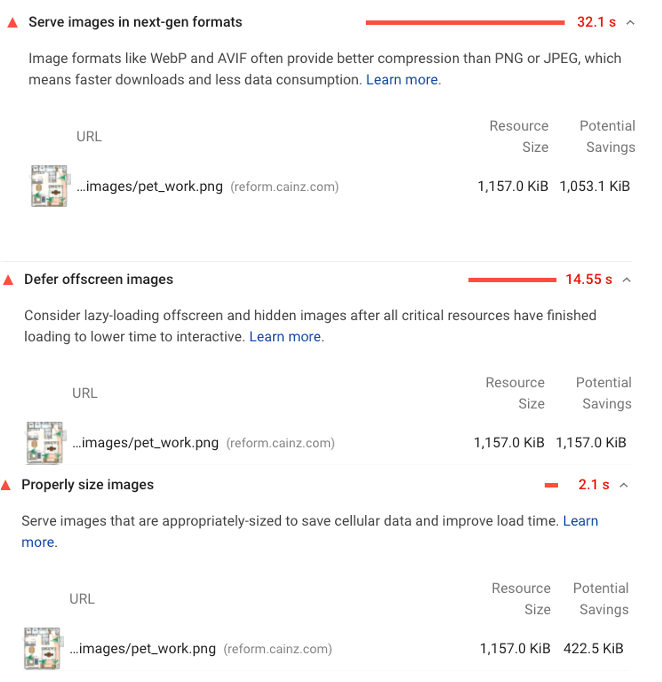Click the short red bar beside 2.1 s
662x682 pixels.
[551, 485]
